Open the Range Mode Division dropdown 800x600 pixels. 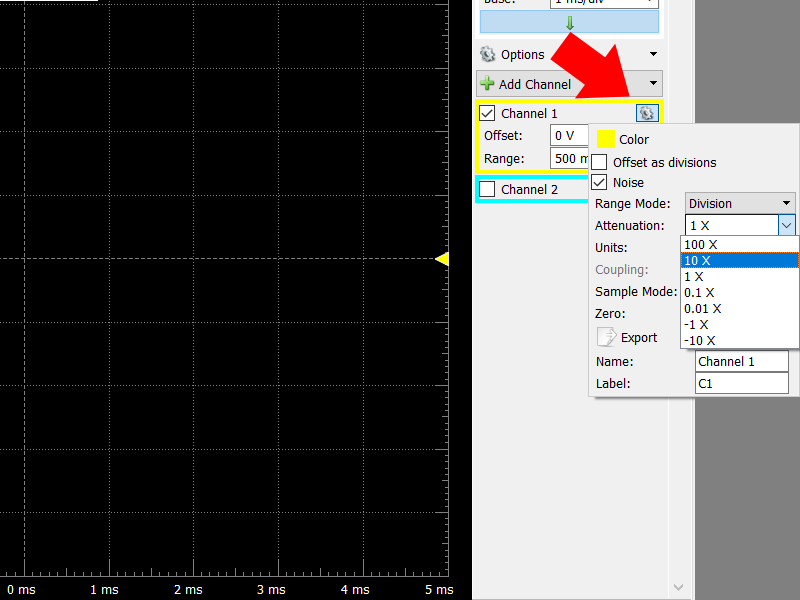click(x=740, y=203)
